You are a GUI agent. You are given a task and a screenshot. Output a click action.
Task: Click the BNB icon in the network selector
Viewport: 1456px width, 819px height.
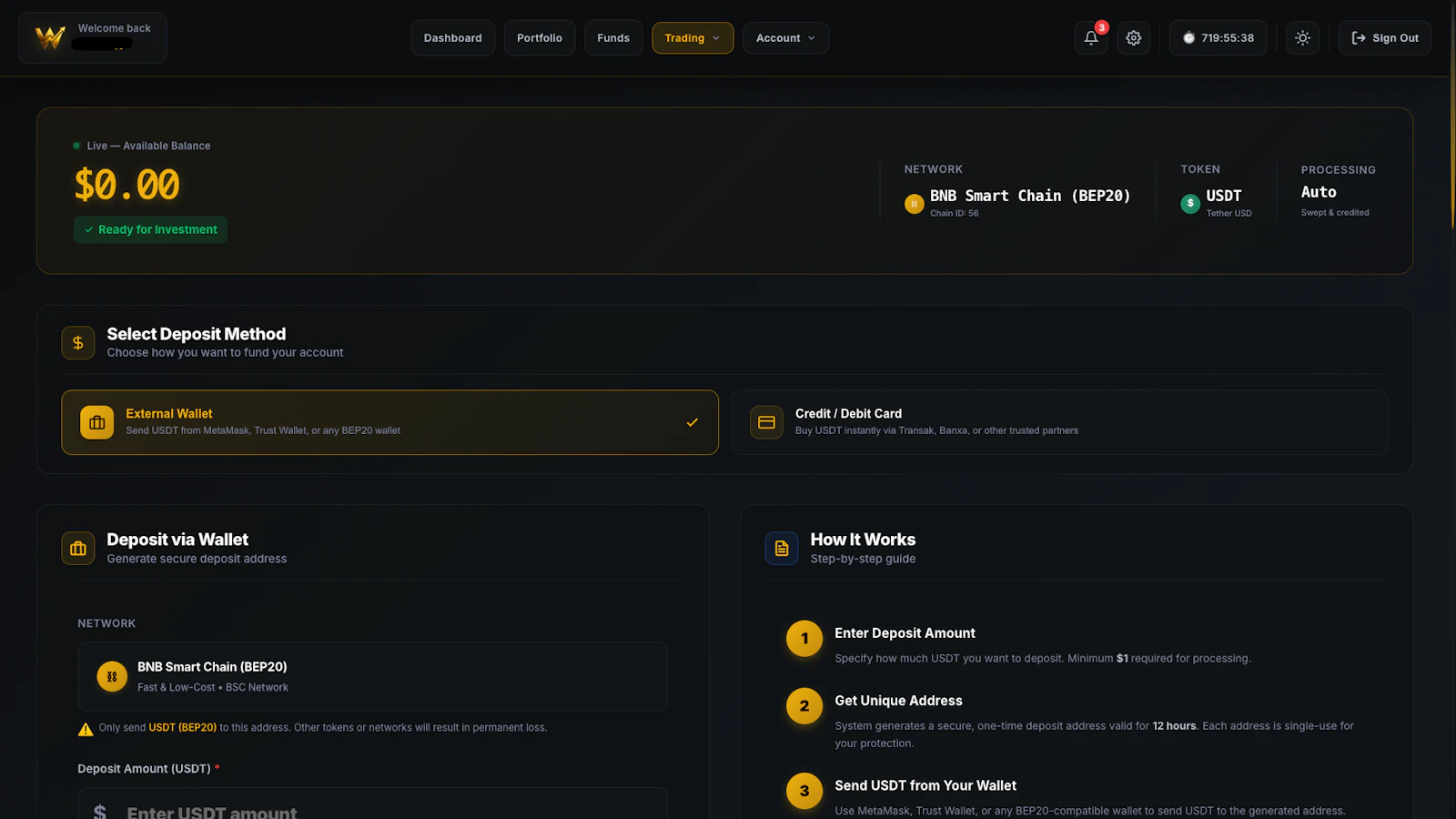pyautogui.click(x=112, y=676)
